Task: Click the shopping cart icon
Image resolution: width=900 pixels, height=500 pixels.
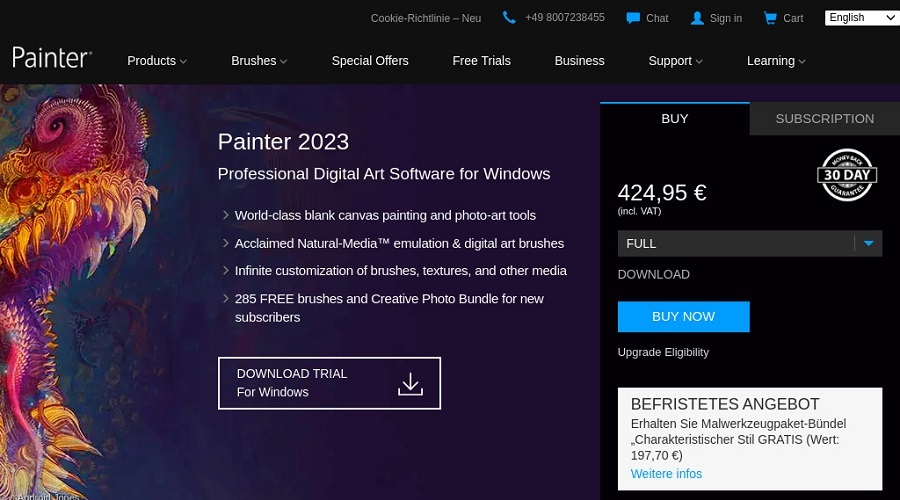Action: pyautogui.click(x=770, y=18)
